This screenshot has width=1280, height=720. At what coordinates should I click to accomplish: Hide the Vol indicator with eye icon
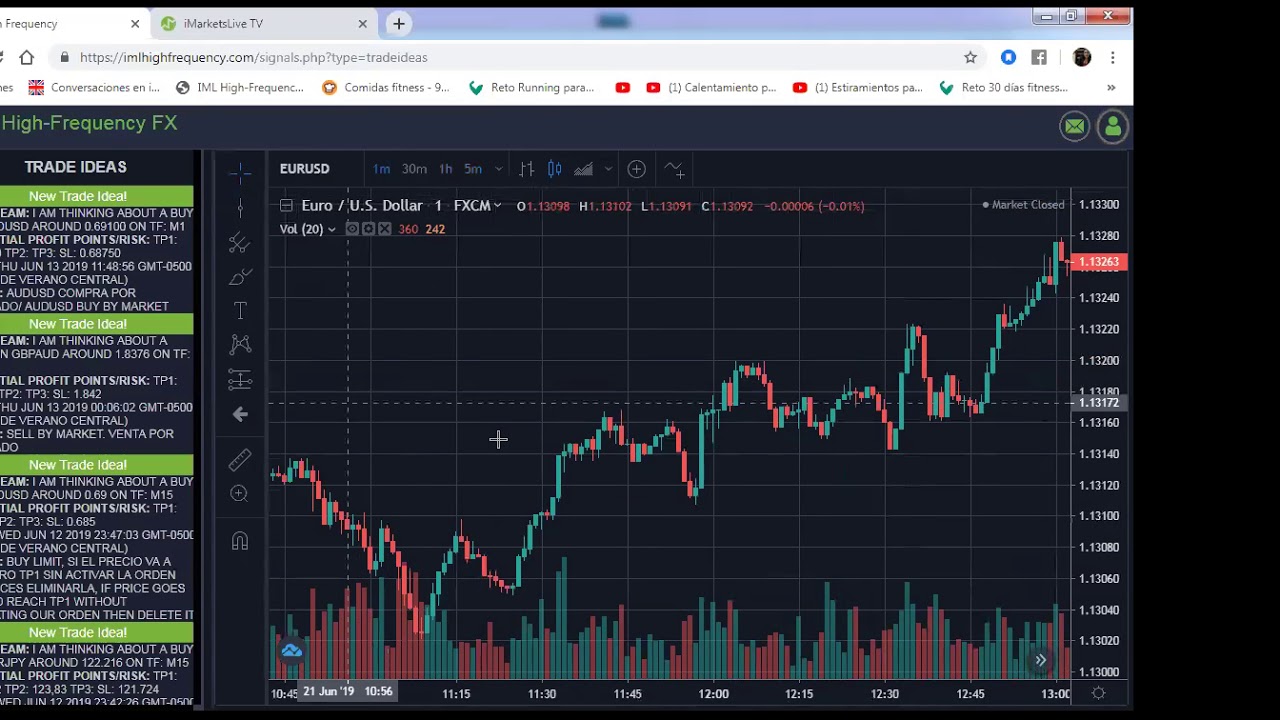click(352, 229)
